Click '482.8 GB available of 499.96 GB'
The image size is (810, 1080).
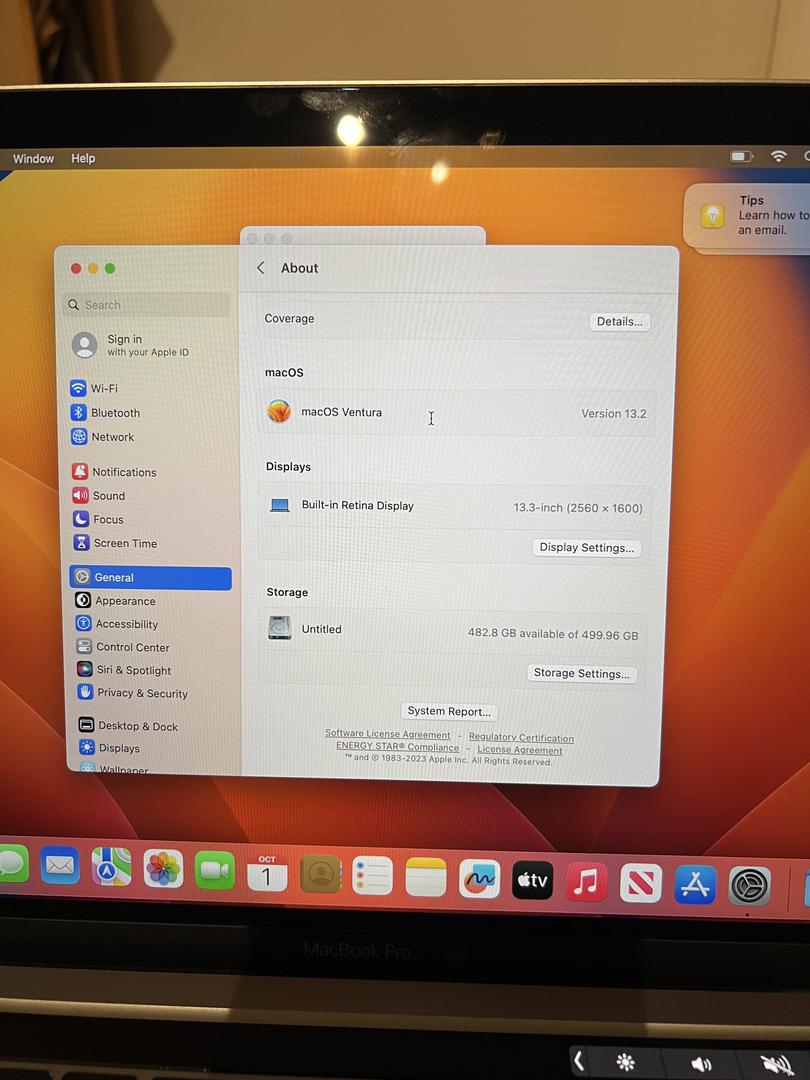553,634
